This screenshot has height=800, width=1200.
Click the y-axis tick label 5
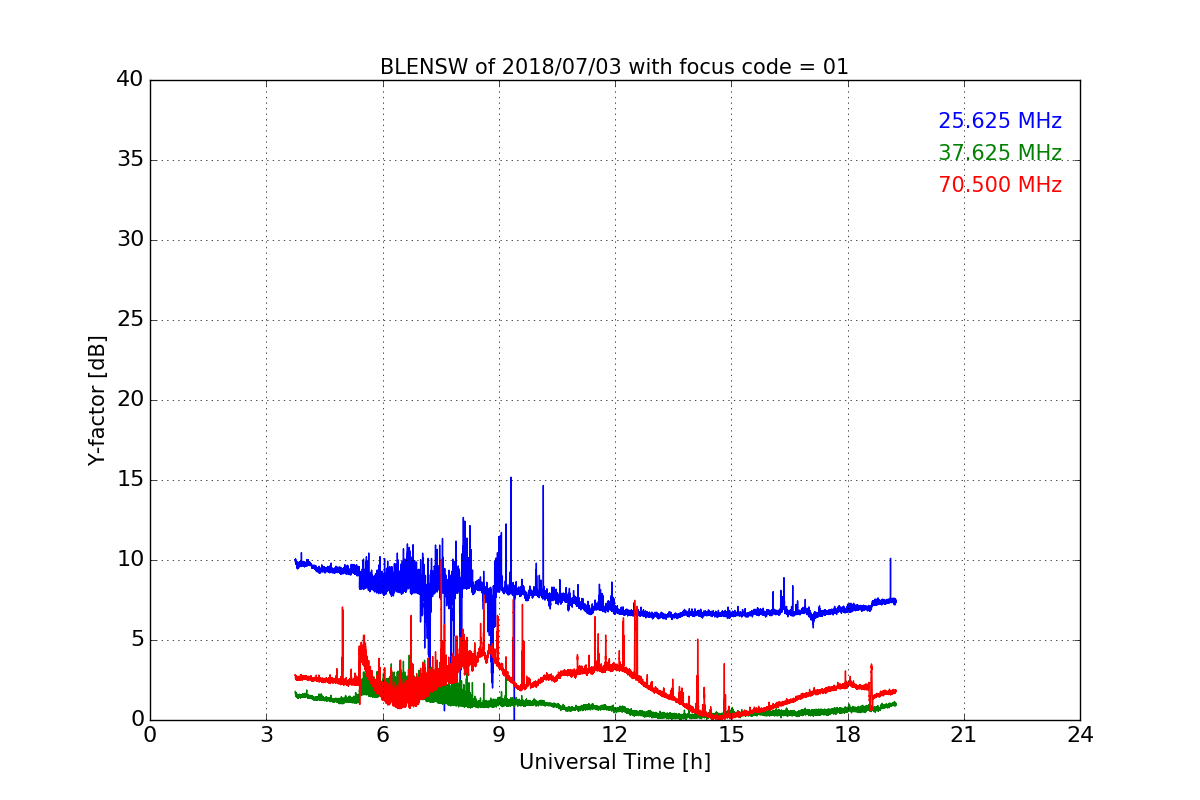136,640
